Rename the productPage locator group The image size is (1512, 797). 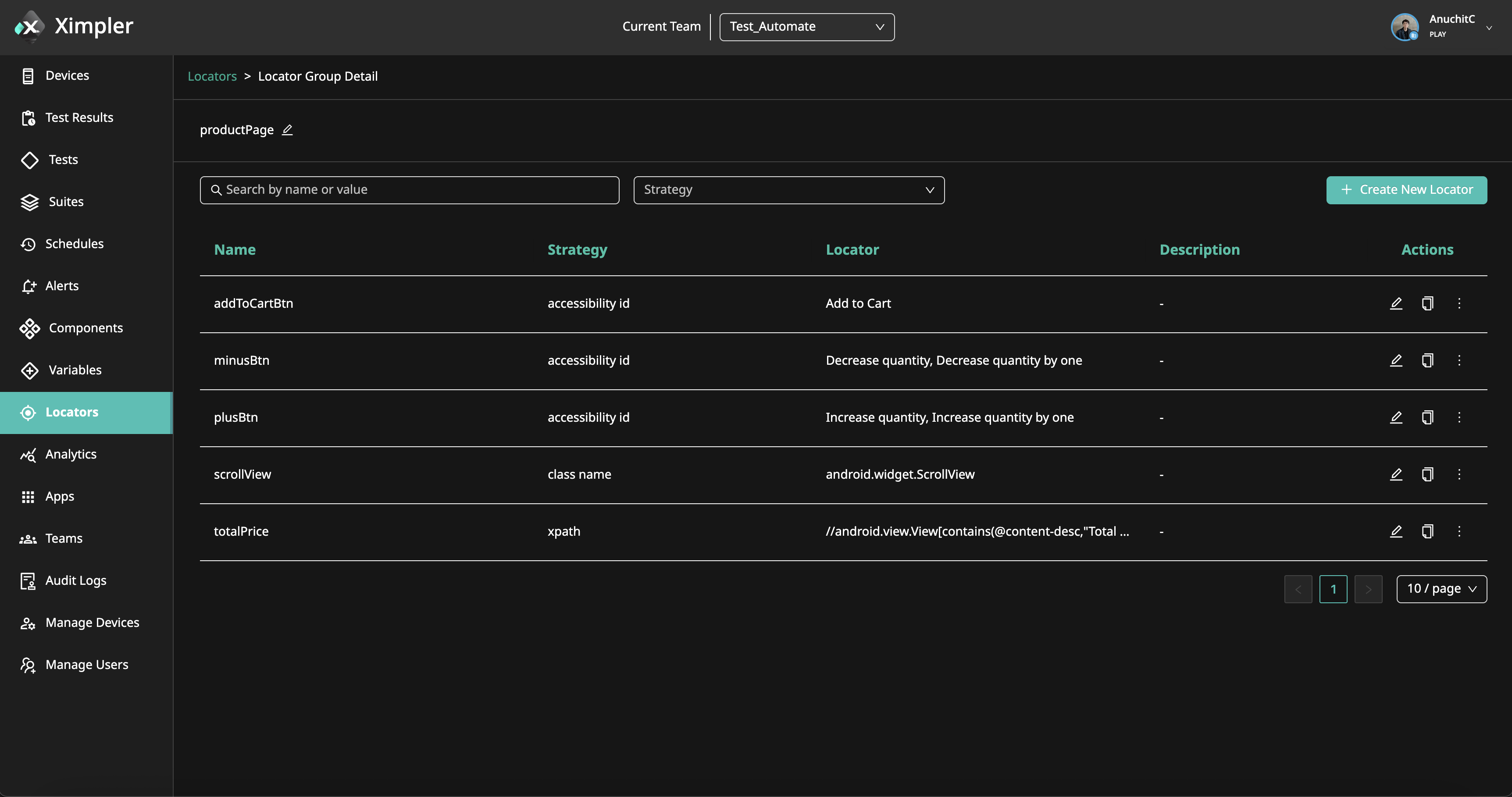[x=287, y=130]
